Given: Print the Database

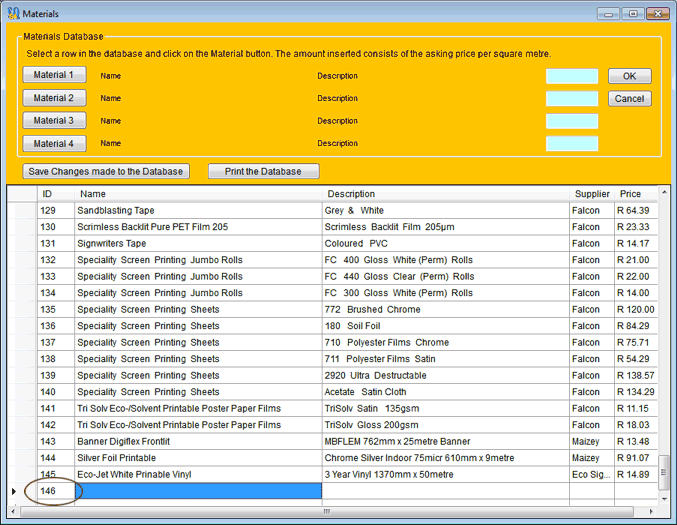Looking at the screenshot, I should (263, 171).
